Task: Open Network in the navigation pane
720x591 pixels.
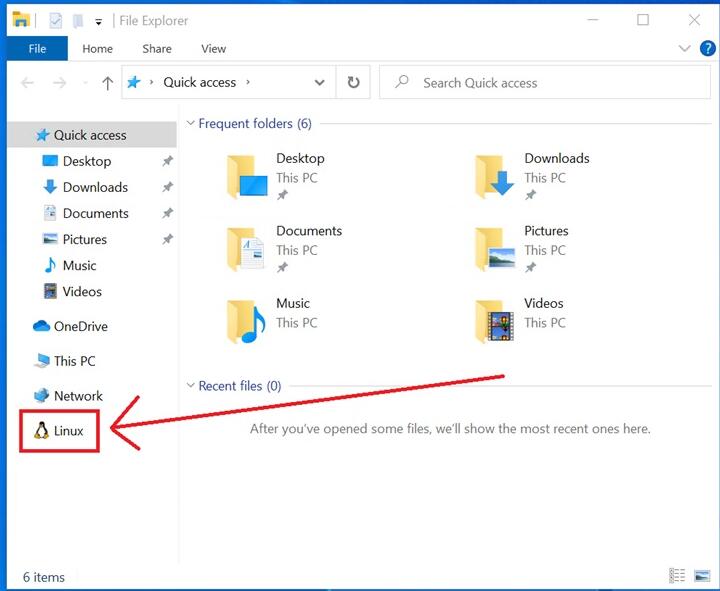Action: pyautogui.click(x=78, y=396)
